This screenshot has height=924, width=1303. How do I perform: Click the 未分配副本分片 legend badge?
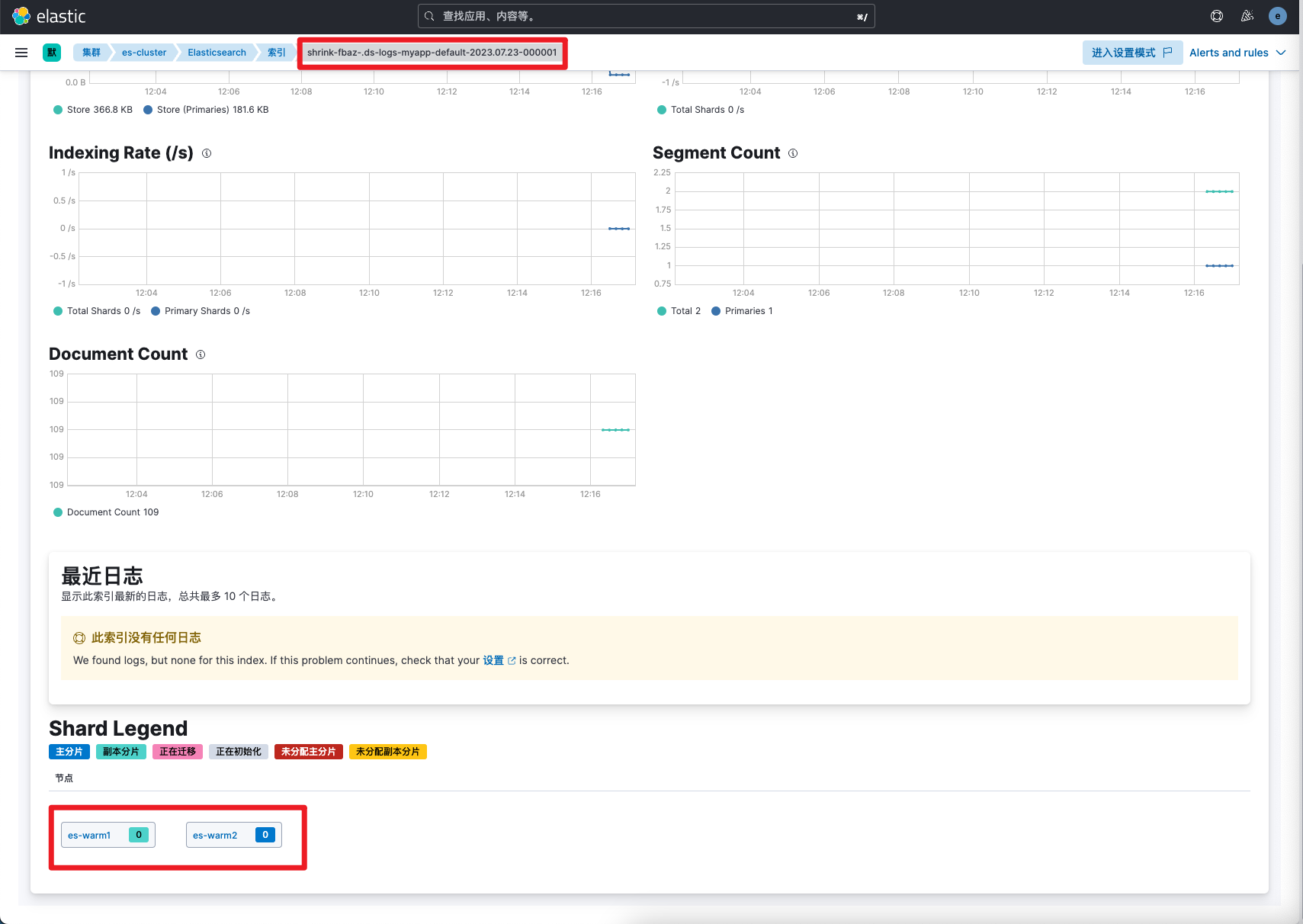[388, 752]
